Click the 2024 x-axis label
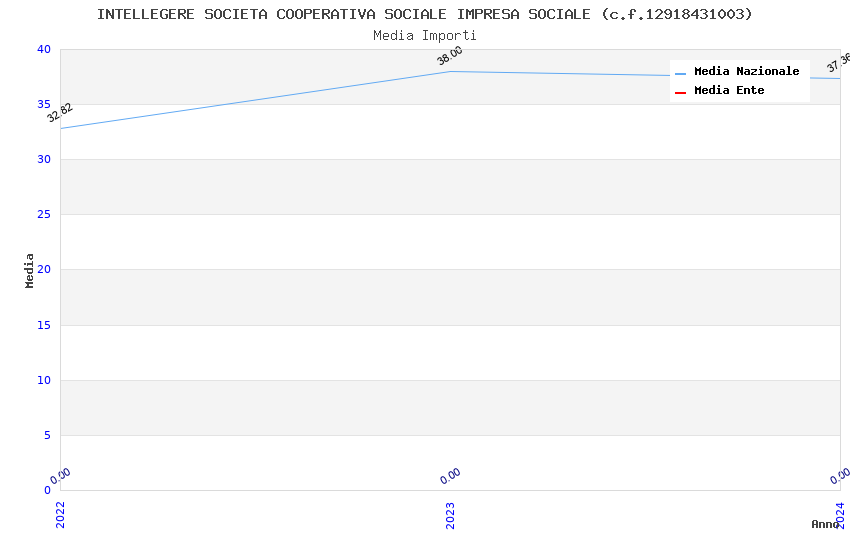 click(840, 515)
